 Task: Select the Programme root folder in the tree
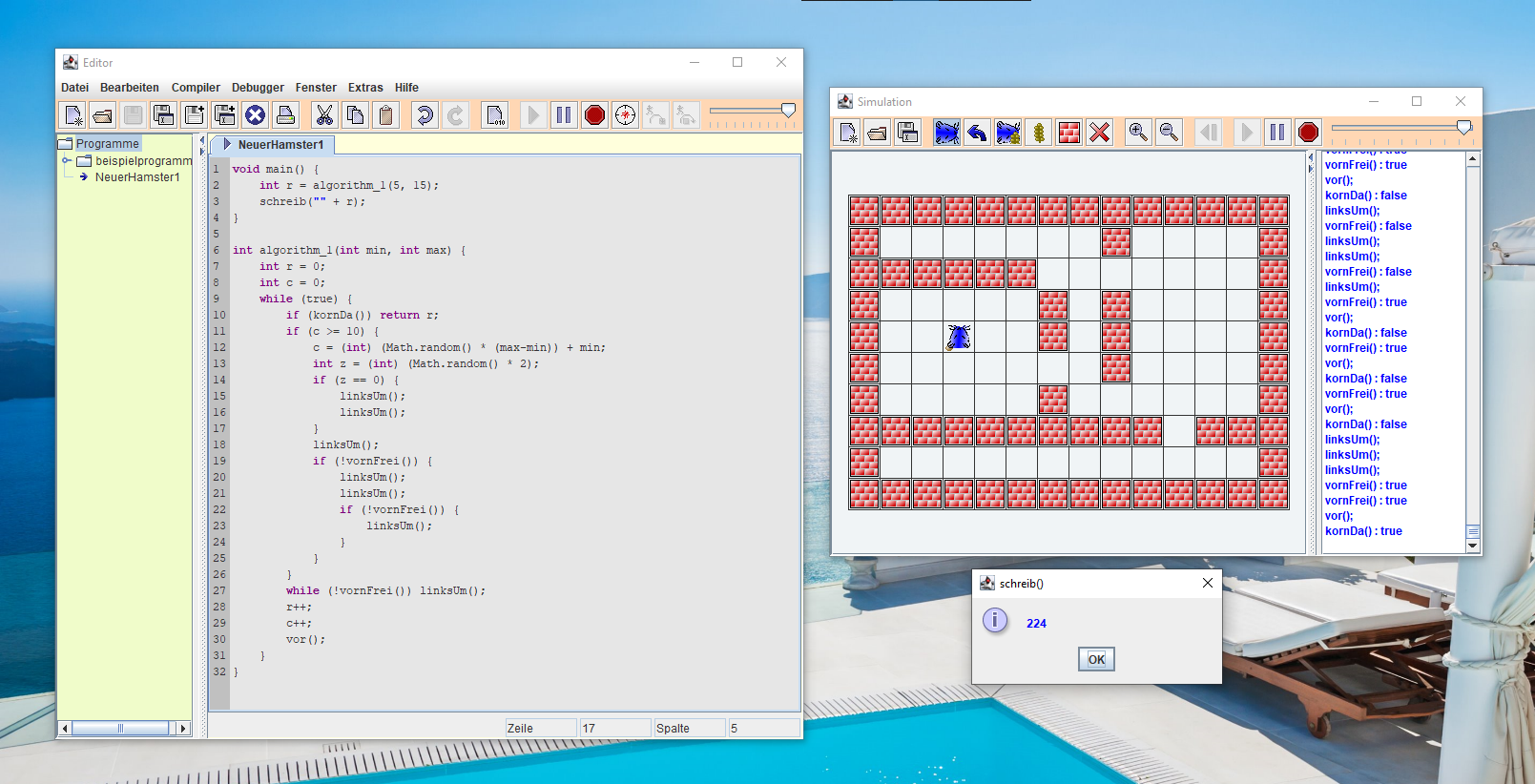click(107, 144)
